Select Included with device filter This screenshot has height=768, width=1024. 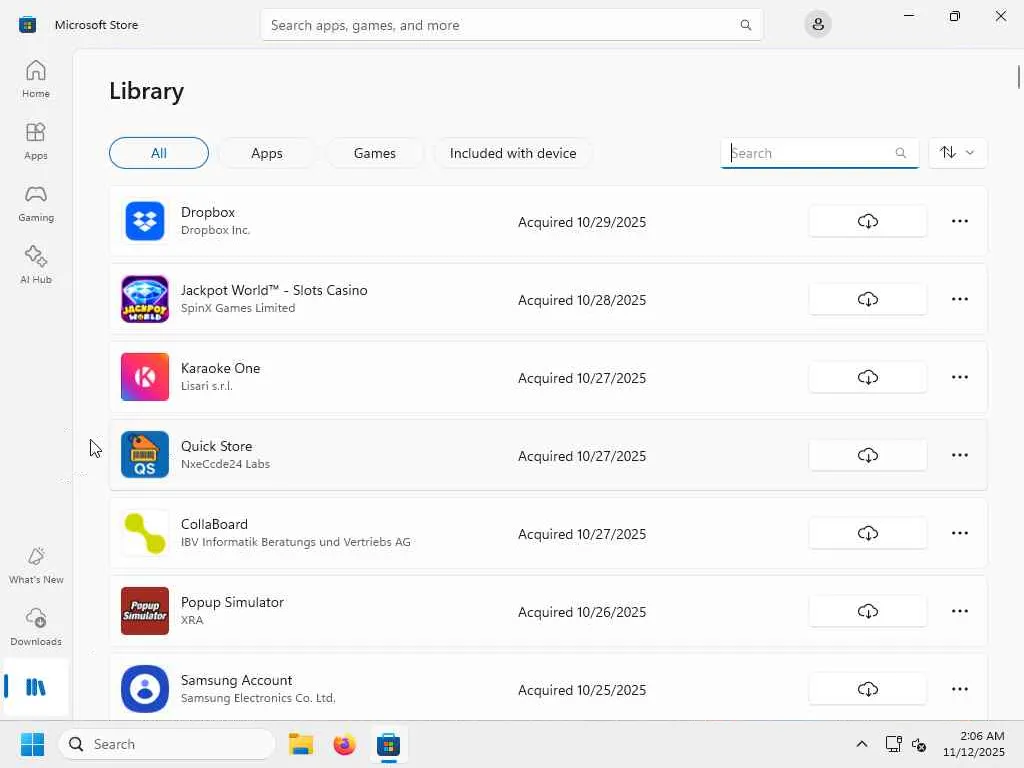(x=513, y=153)
